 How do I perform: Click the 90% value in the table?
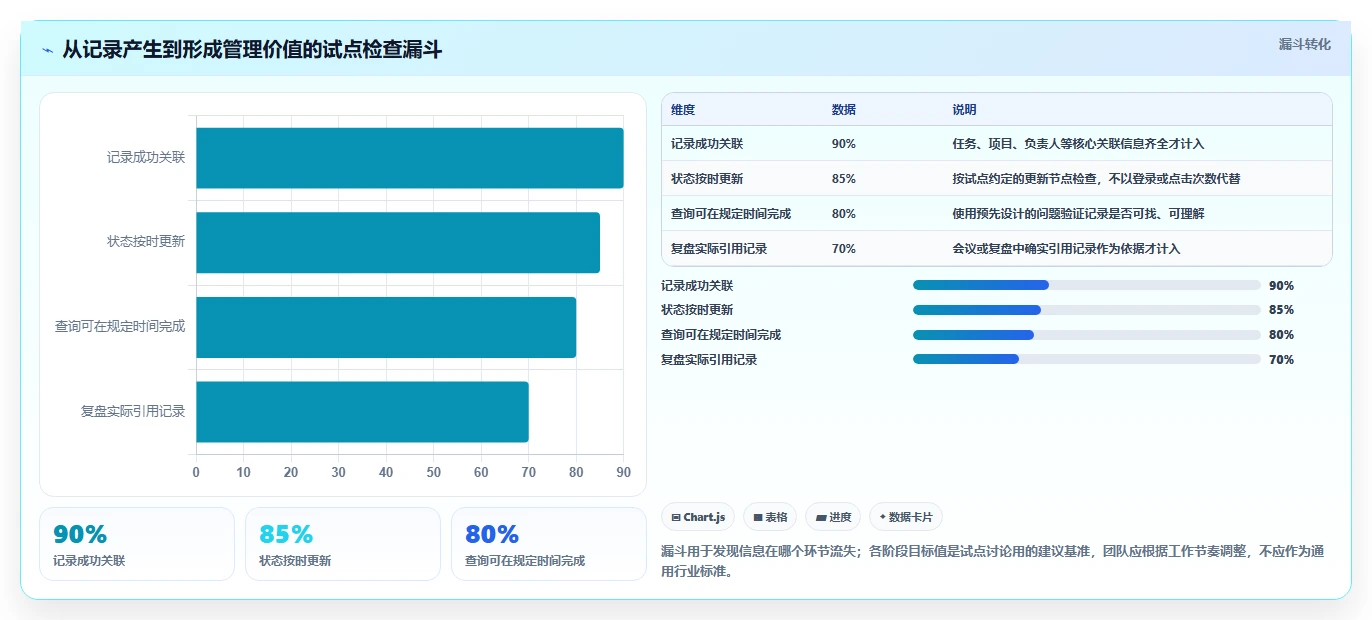(844, 144)
